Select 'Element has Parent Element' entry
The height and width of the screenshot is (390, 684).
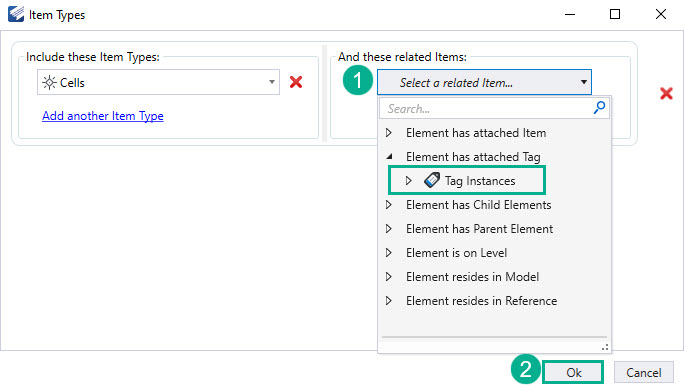tap(479, 229)
